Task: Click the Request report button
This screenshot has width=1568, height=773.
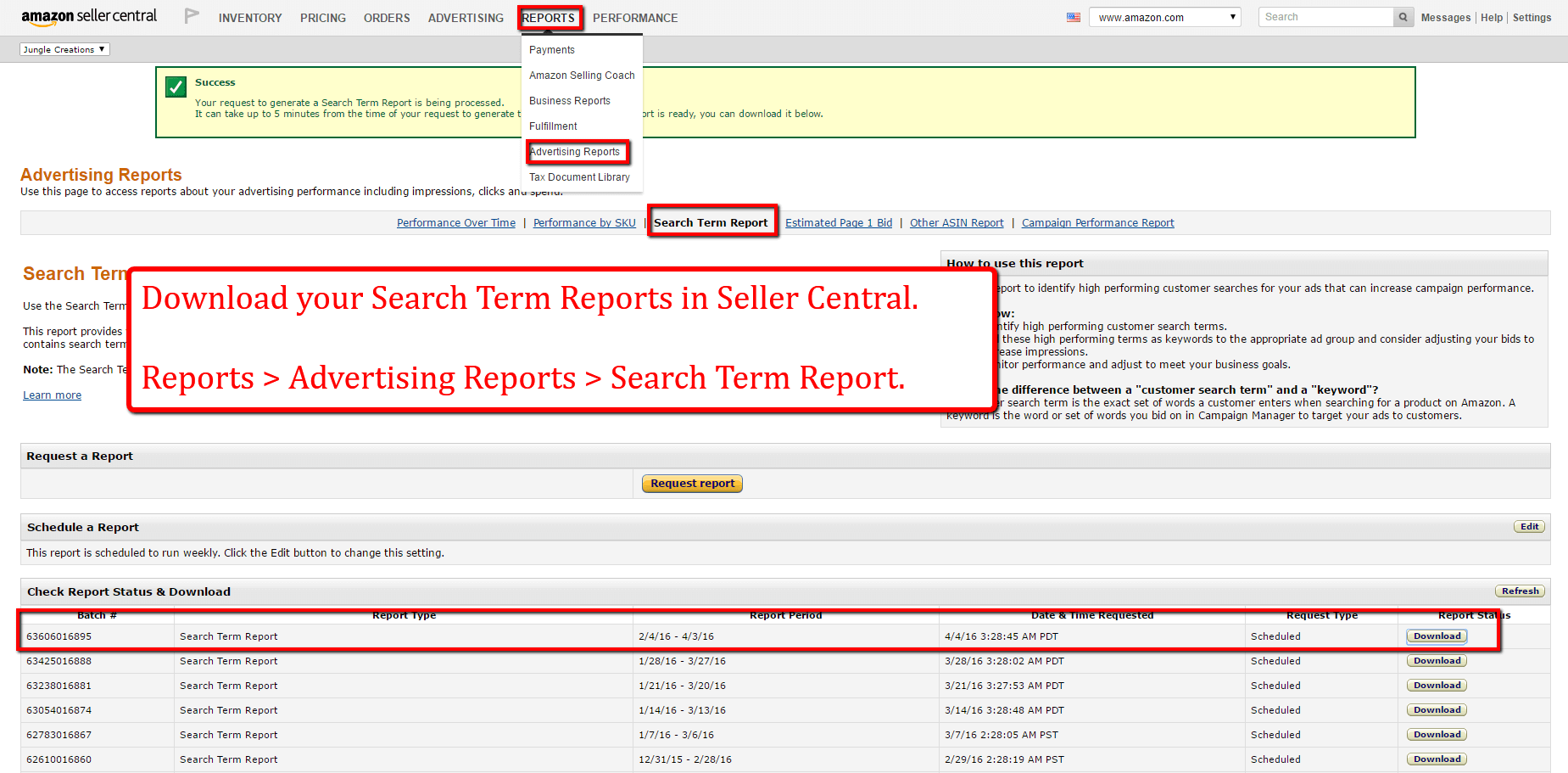Action: tap(691, 483)
